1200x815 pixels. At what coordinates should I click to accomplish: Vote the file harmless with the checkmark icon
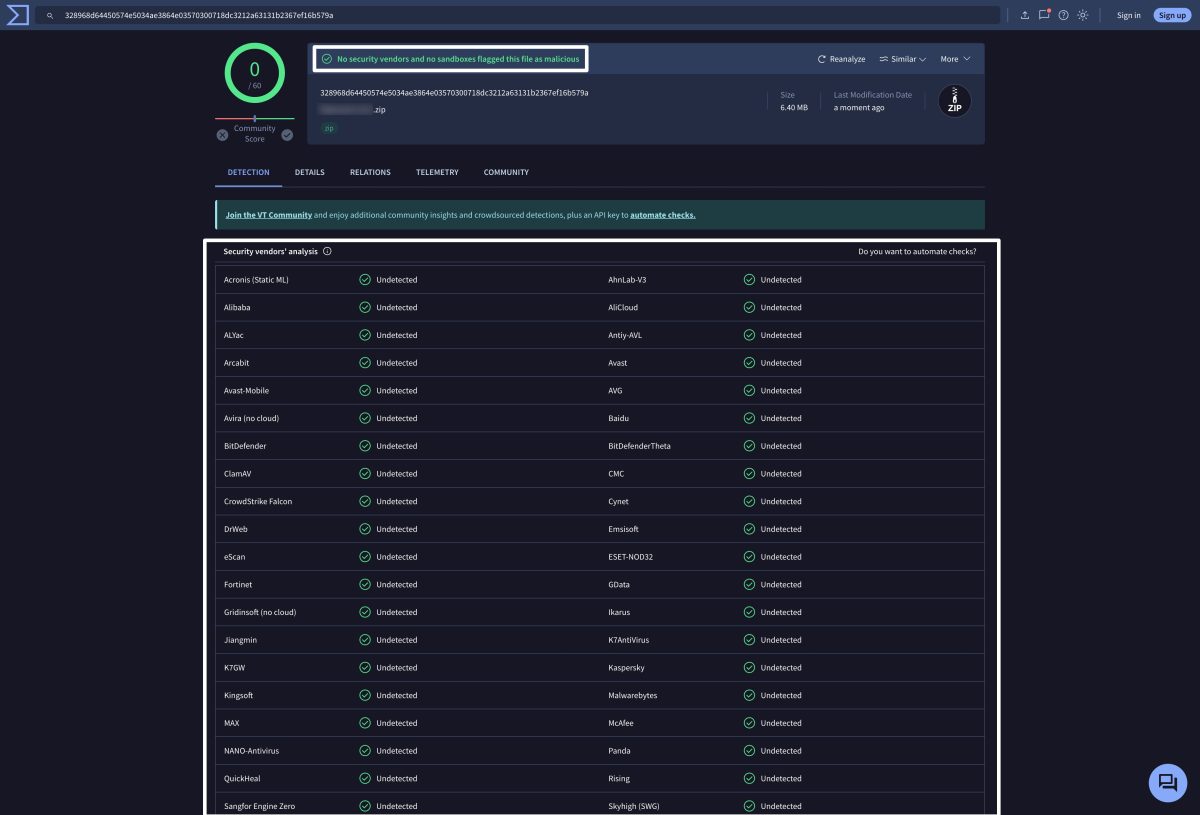[287, 135]
